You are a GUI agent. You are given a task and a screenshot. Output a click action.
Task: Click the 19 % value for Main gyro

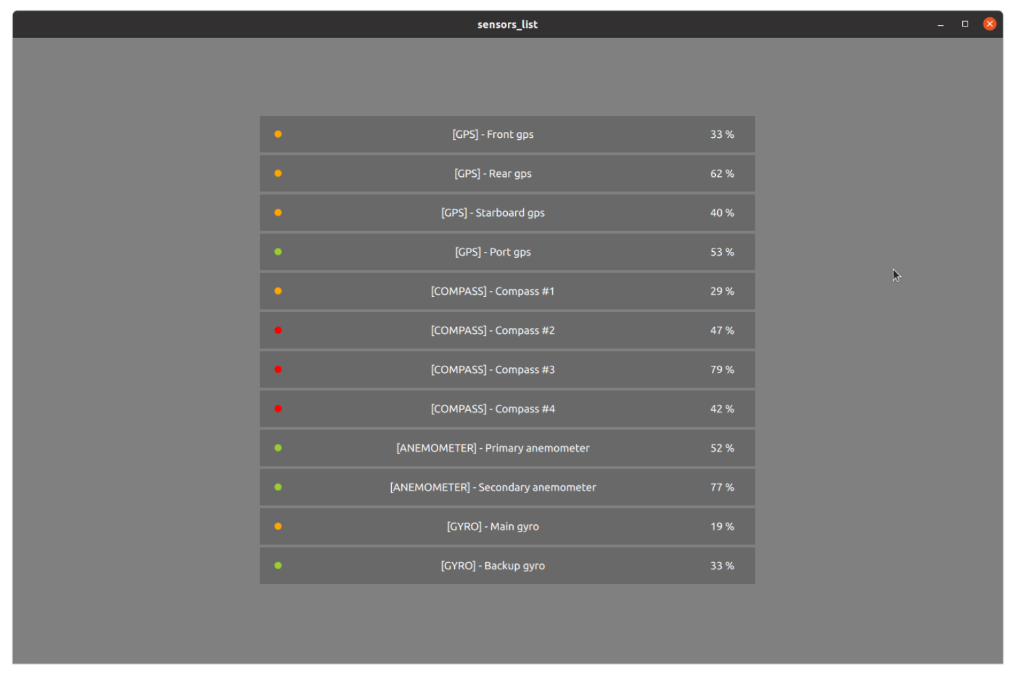click(x=722, y=526)
